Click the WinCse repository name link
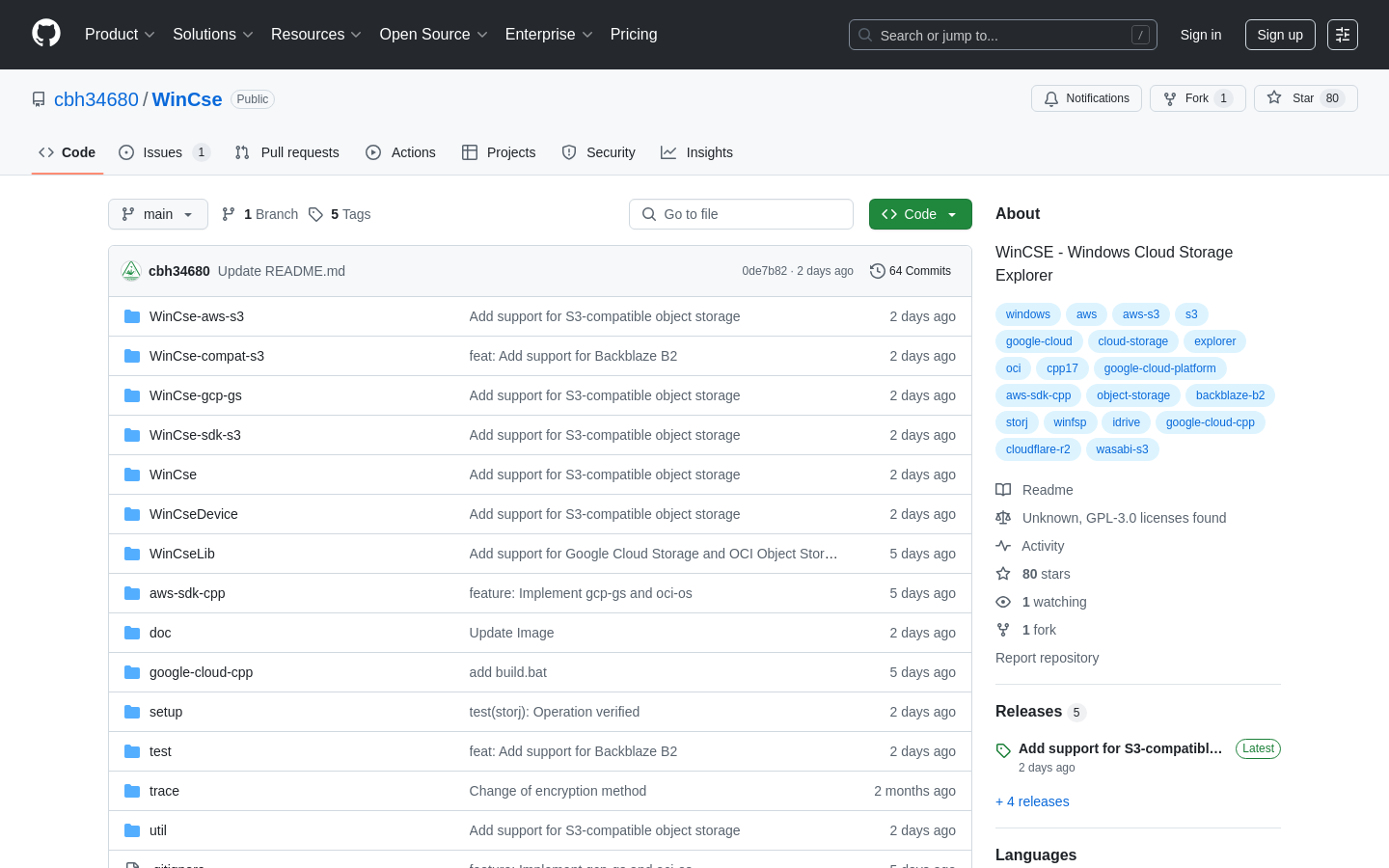Viewport: 1389px width, 868px height. [187, 99]
